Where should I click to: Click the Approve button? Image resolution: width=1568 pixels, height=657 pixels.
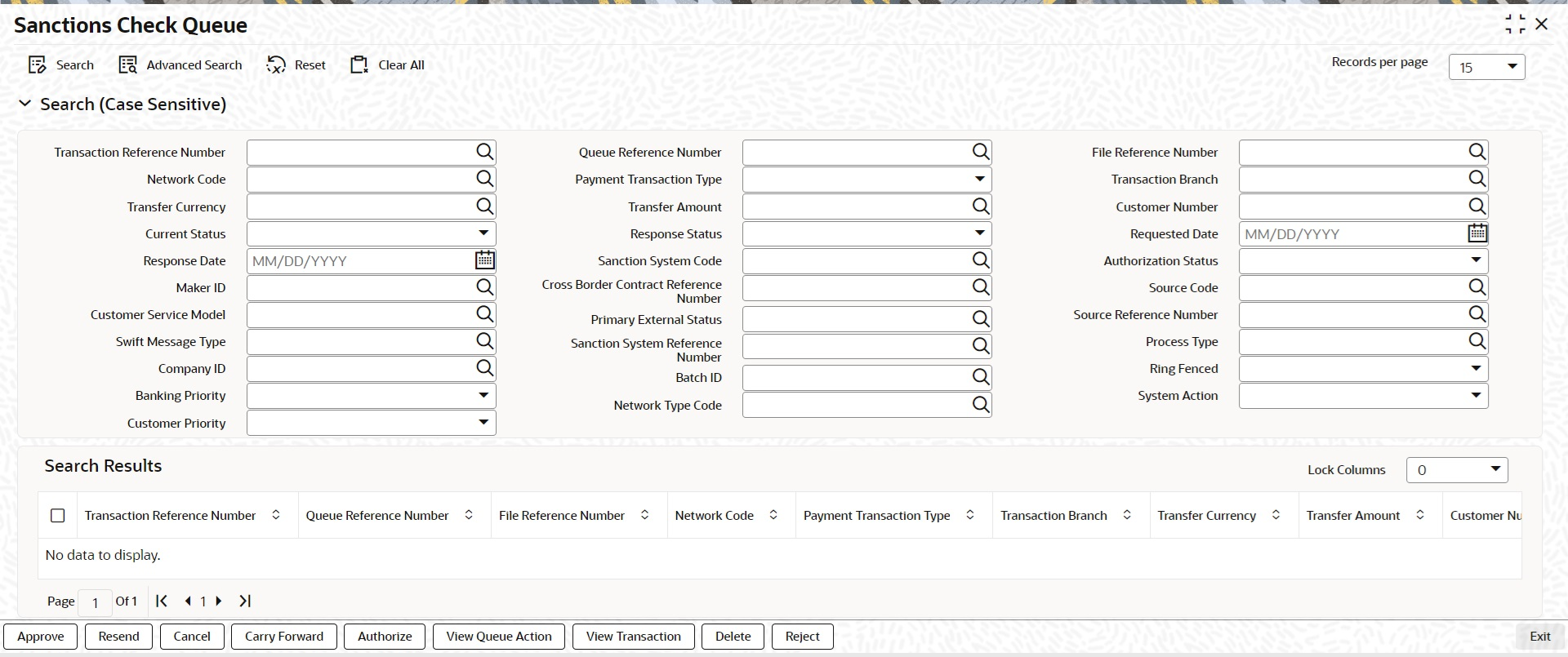41,637
